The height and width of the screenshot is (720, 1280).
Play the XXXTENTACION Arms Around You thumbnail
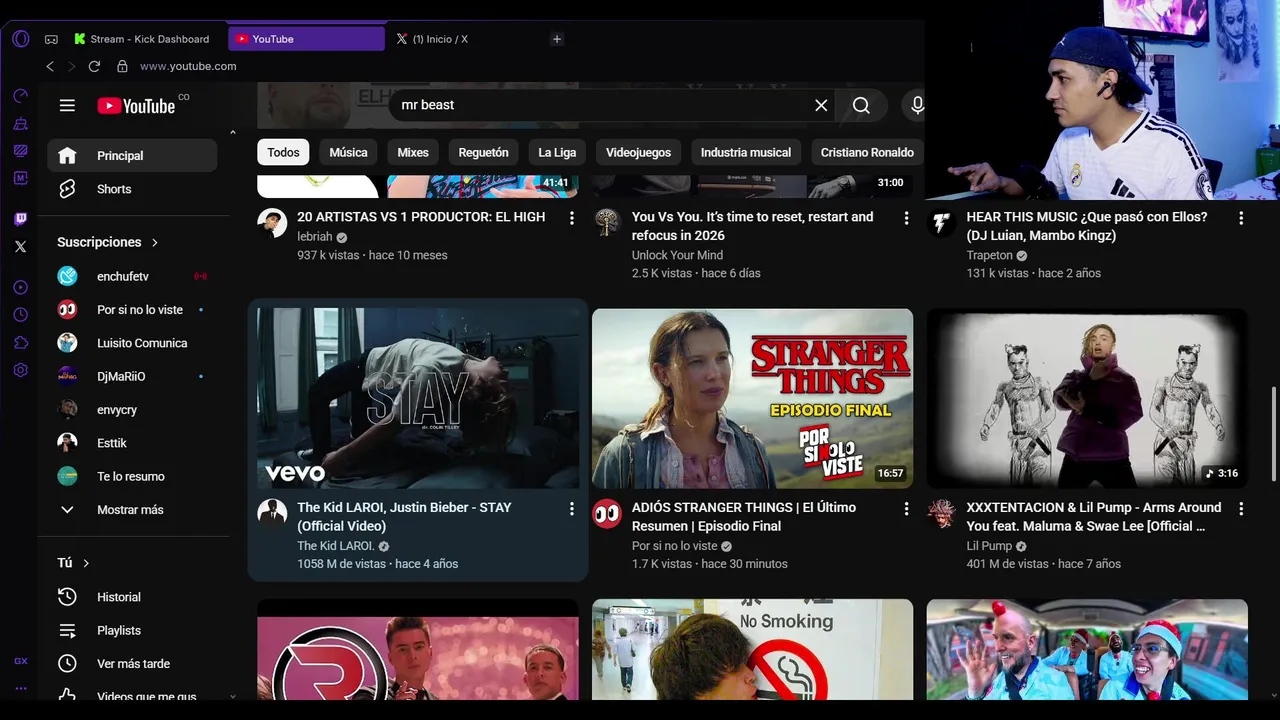pos(1087,398)
